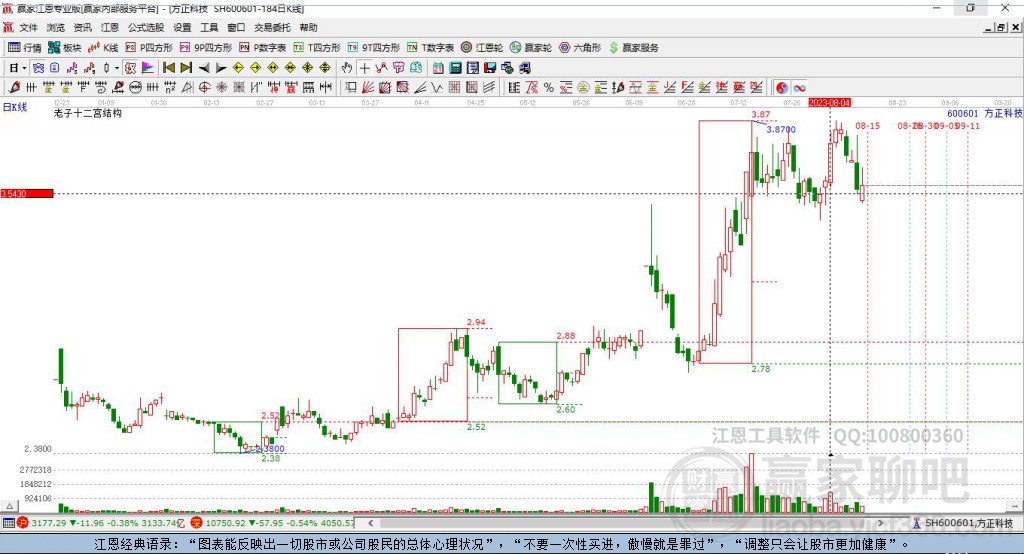1024x554 pixels.
Task: Toggle the crosshair cursor tool
Action: (x=364, y=68)
